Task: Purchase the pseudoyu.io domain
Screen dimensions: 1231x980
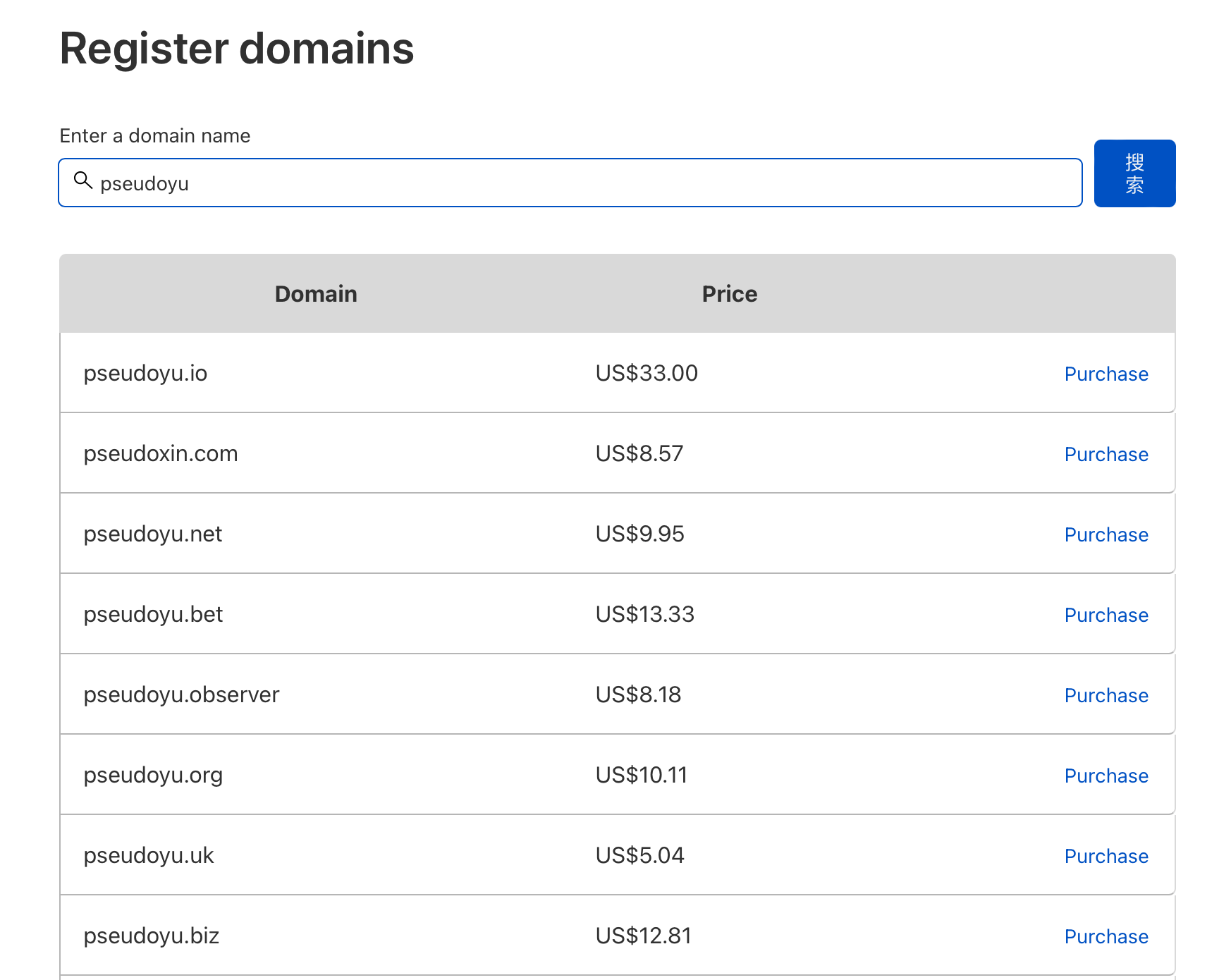Action: tap(1106, 374)
